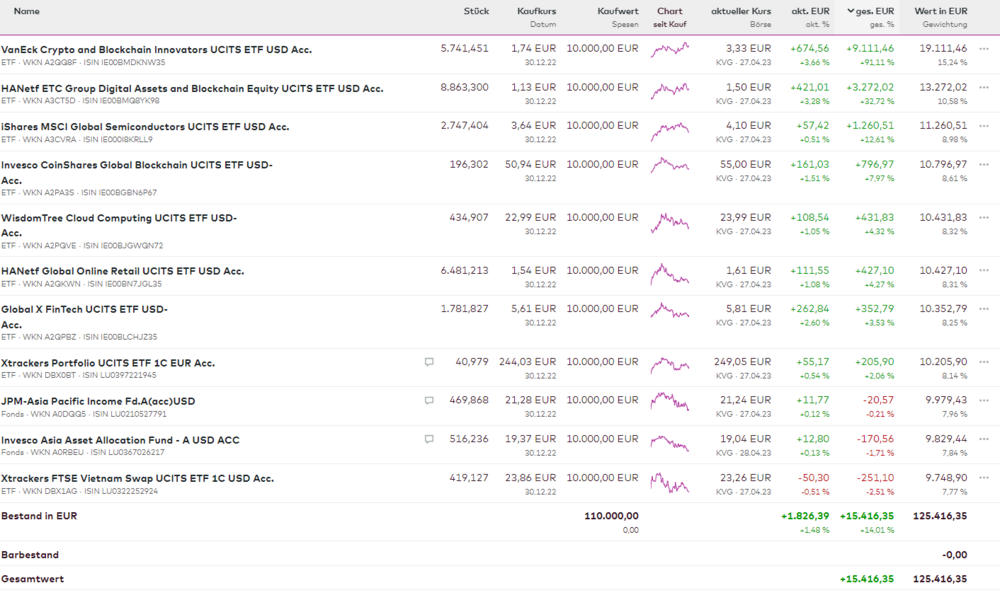Image resolution: width=1000 pixels, height=595 pixels.
Task: Open more options for iShares MSCI Global Semiconductors
Action: click(984, 126)
